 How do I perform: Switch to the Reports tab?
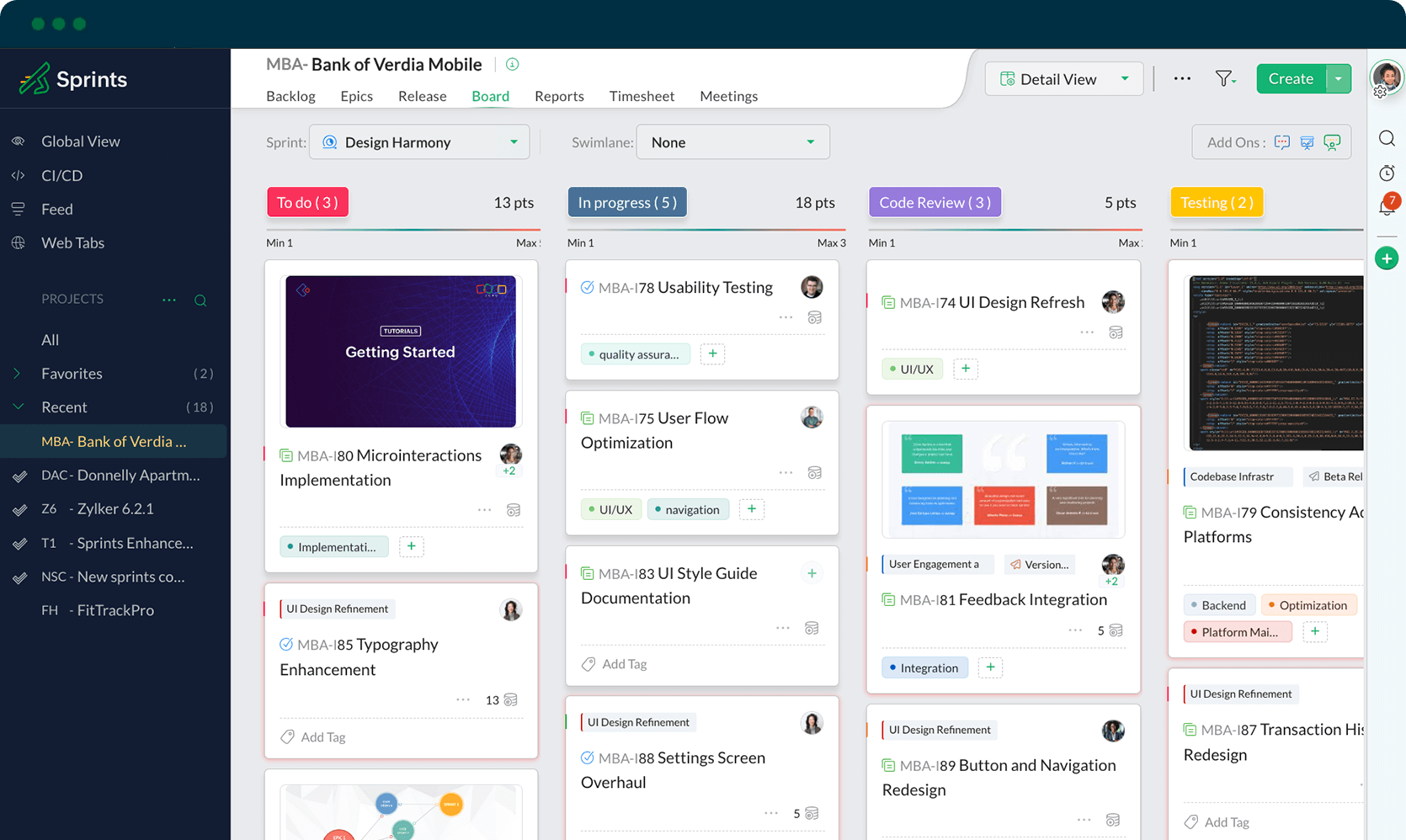point(559,96)
